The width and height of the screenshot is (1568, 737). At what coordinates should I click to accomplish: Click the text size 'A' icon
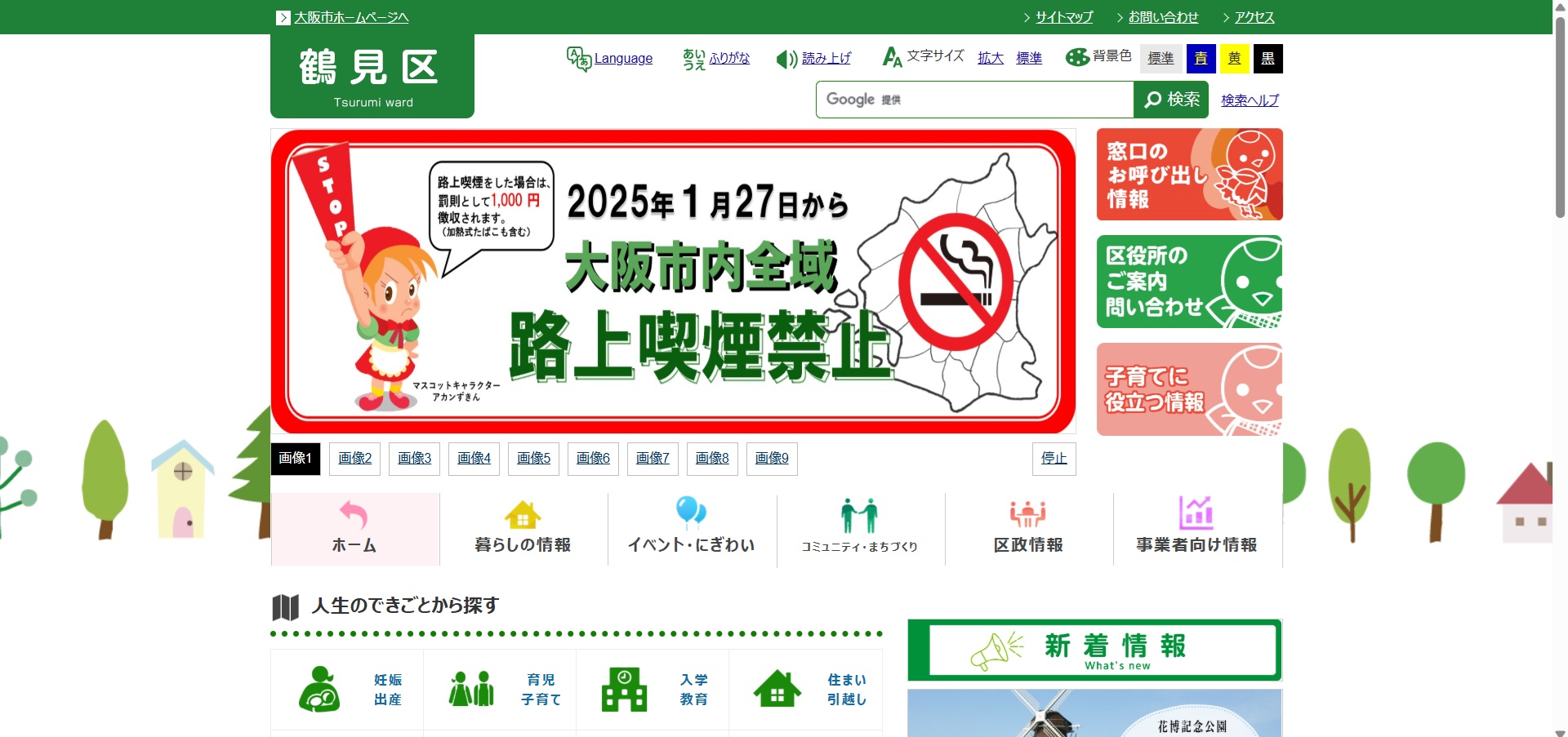pos(893,57)
